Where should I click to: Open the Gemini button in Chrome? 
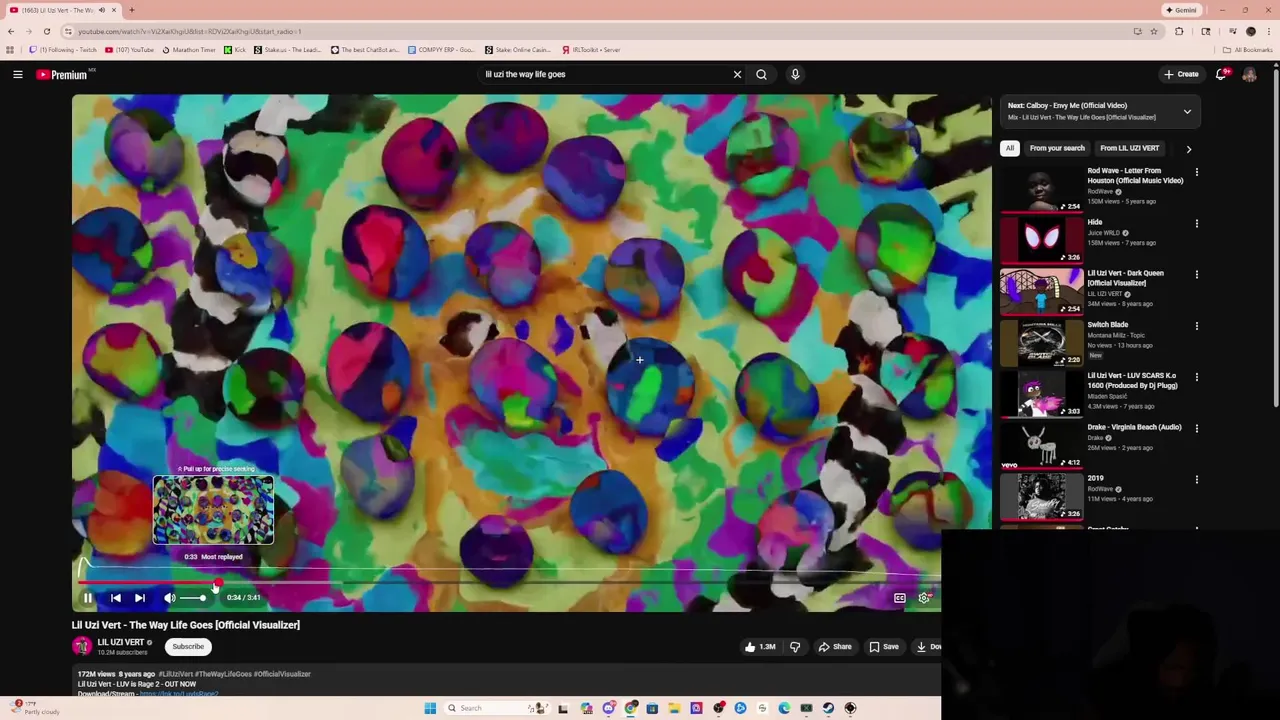pos(1181,10)
